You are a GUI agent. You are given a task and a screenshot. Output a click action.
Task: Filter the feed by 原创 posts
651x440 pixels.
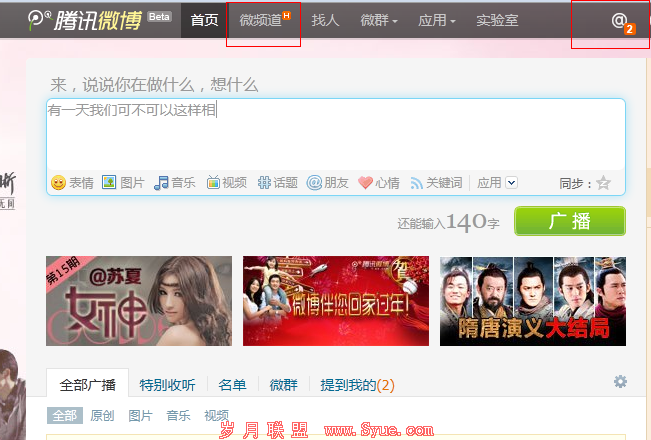tap(102, 416)
